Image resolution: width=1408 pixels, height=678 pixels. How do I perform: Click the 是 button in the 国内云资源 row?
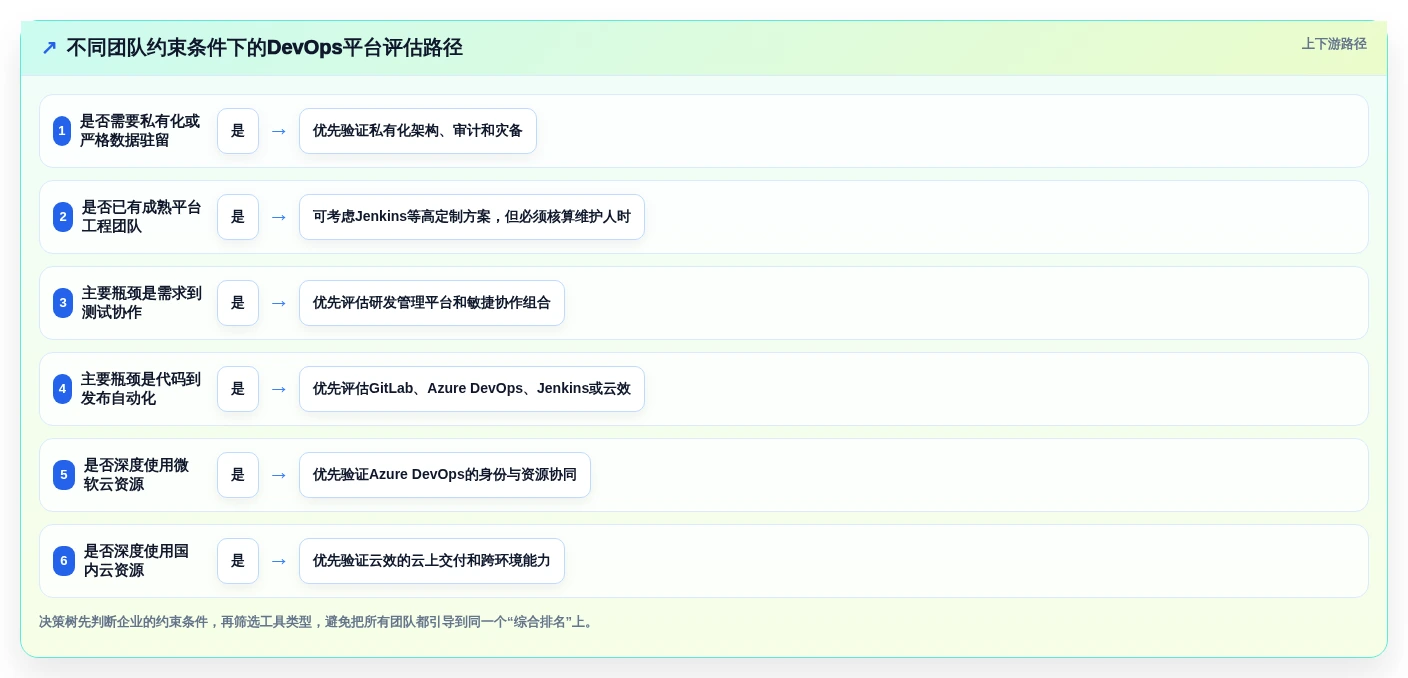[x=238, y=561]
